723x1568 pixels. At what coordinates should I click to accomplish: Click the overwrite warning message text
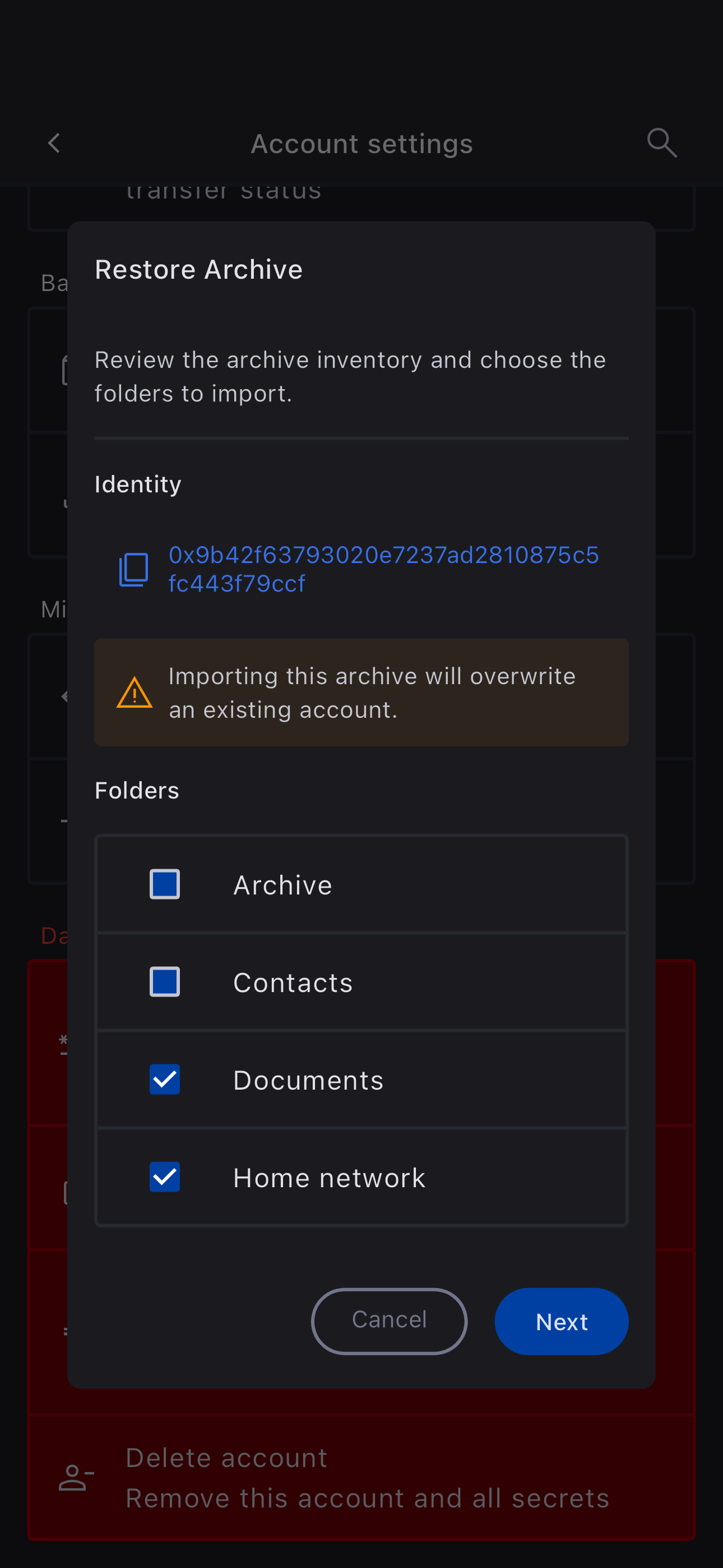(x=372, y=693)
